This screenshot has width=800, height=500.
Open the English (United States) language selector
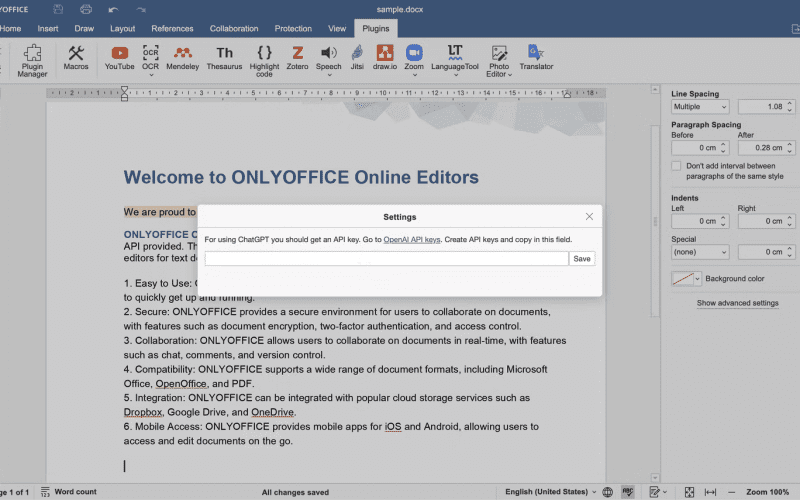pos(551,492)
